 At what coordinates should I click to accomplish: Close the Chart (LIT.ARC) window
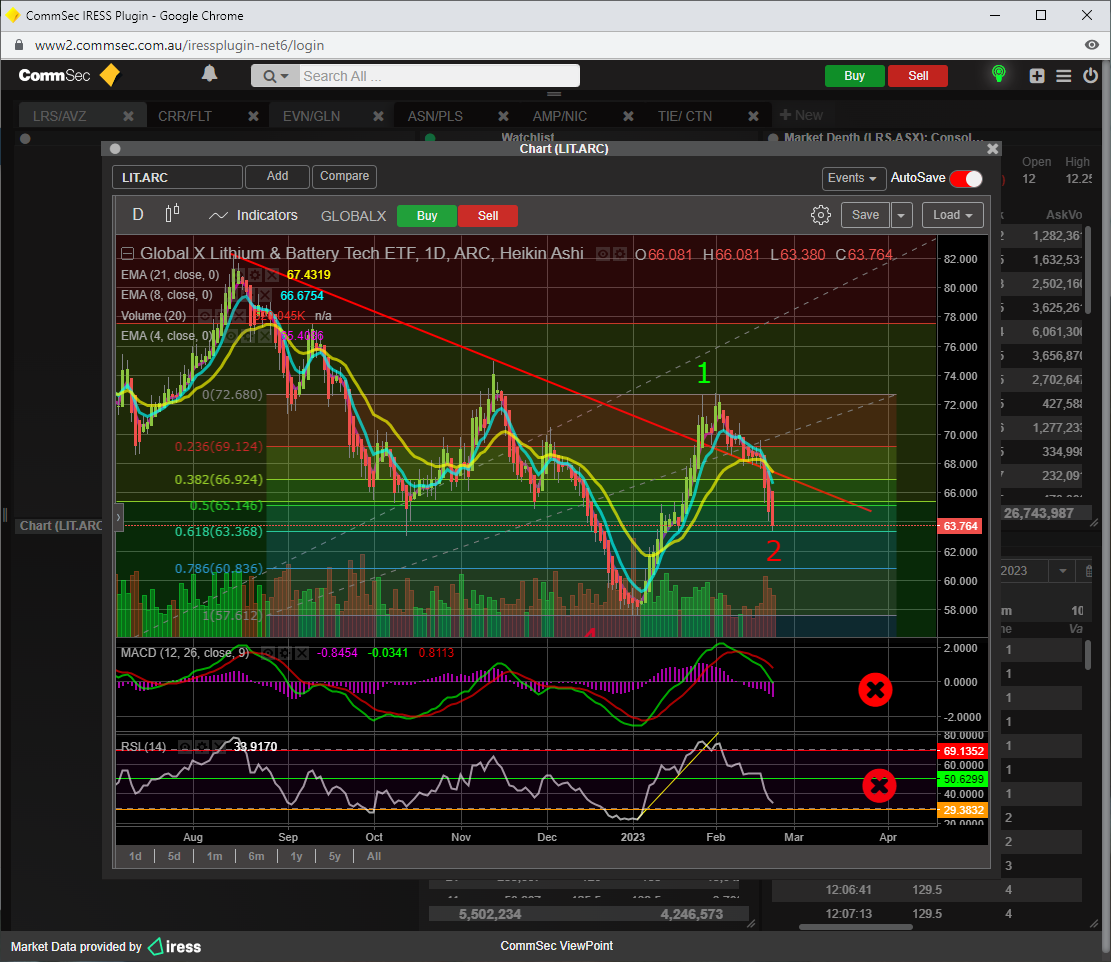(993, 149)
